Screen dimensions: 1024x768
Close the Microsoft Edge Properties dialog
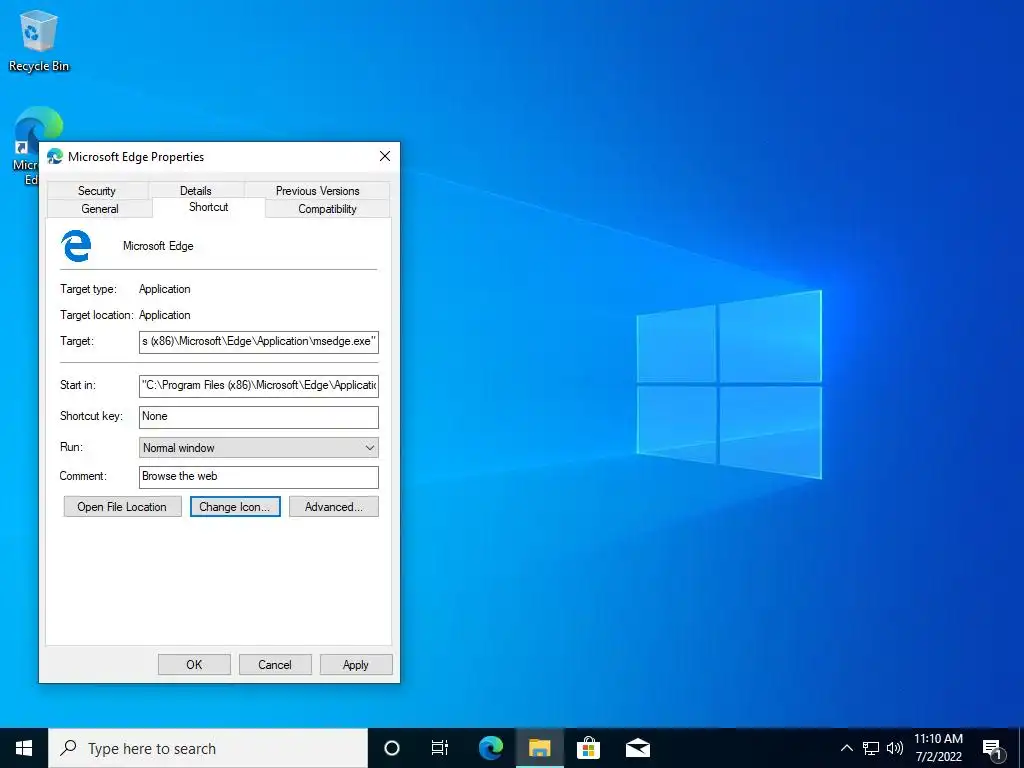pyautogui.click(x=385, y=156)
